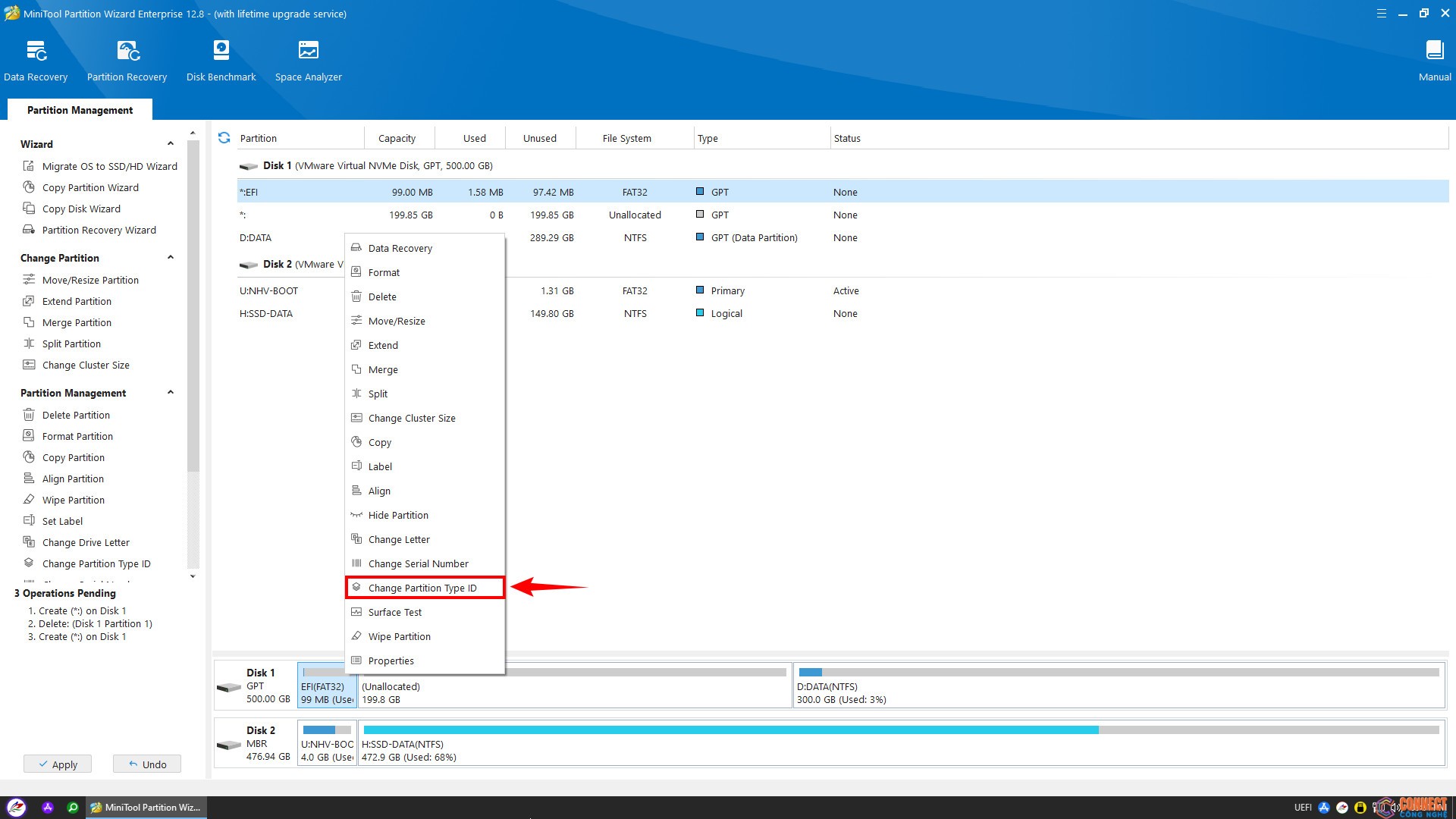The width and height of the screenshot is (1456, 819).
Task: Select Change Serial Number in context menu
Action: pos(425,563)
